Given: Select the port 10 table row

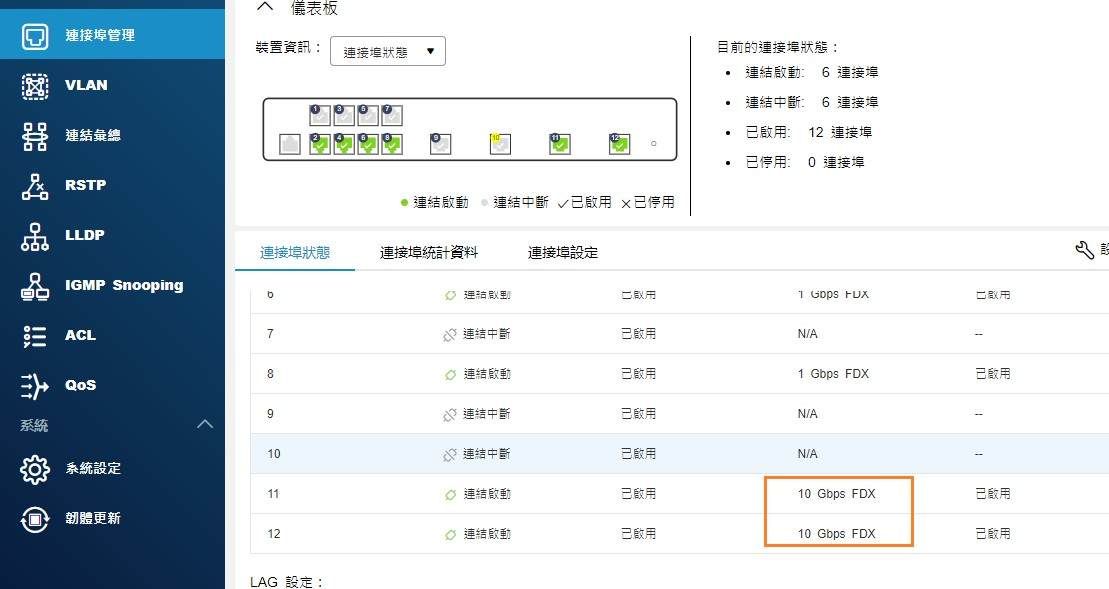Looking at the screenshot, I should pos(679,454).
